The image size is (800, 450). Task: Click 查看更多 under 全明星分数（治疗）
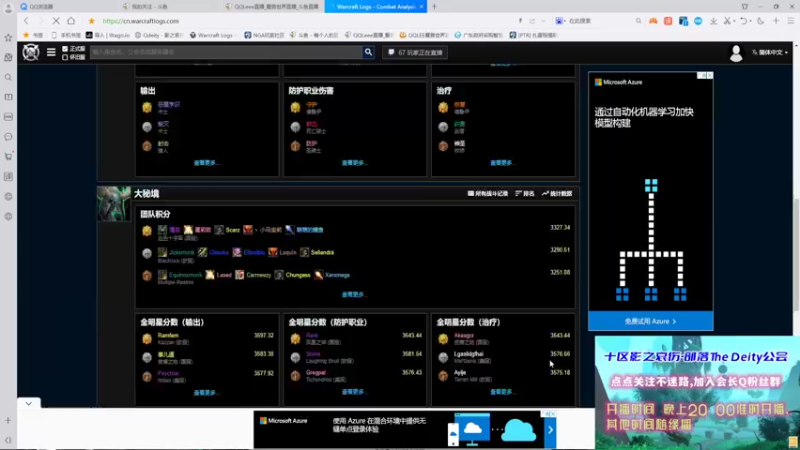503,392
